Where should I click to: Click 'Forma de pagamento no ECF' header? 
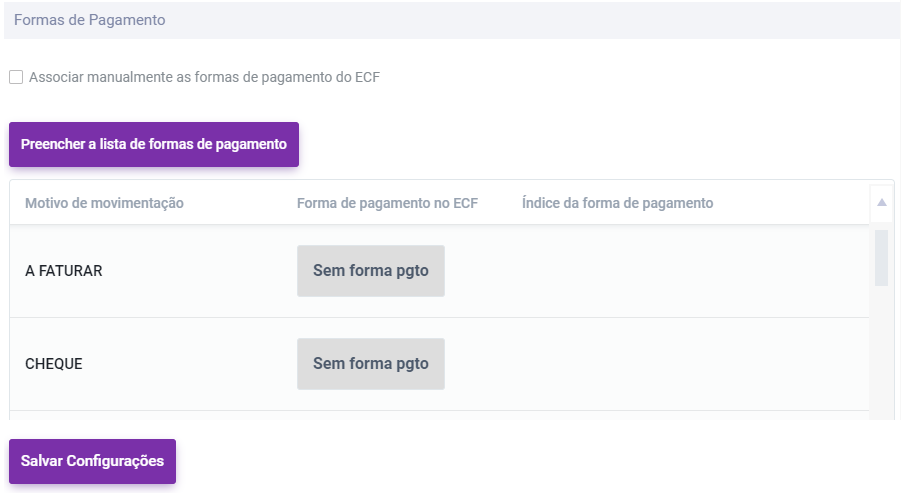pyautogui.click(x=387, y=203)
